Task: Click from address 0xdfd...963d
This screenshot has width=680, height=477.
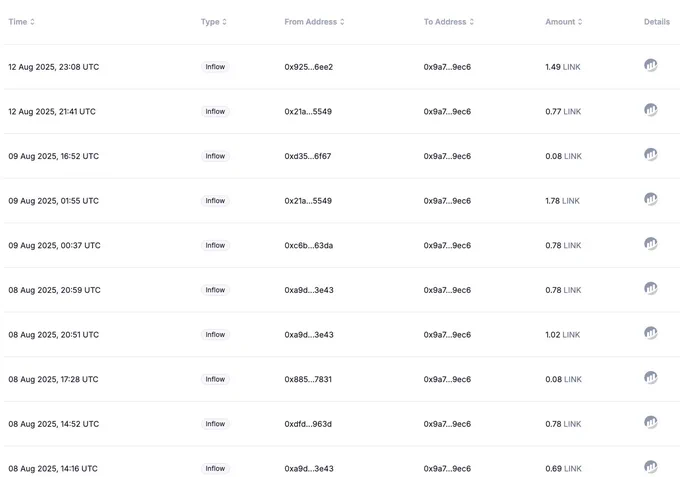Action: [308, 424]
